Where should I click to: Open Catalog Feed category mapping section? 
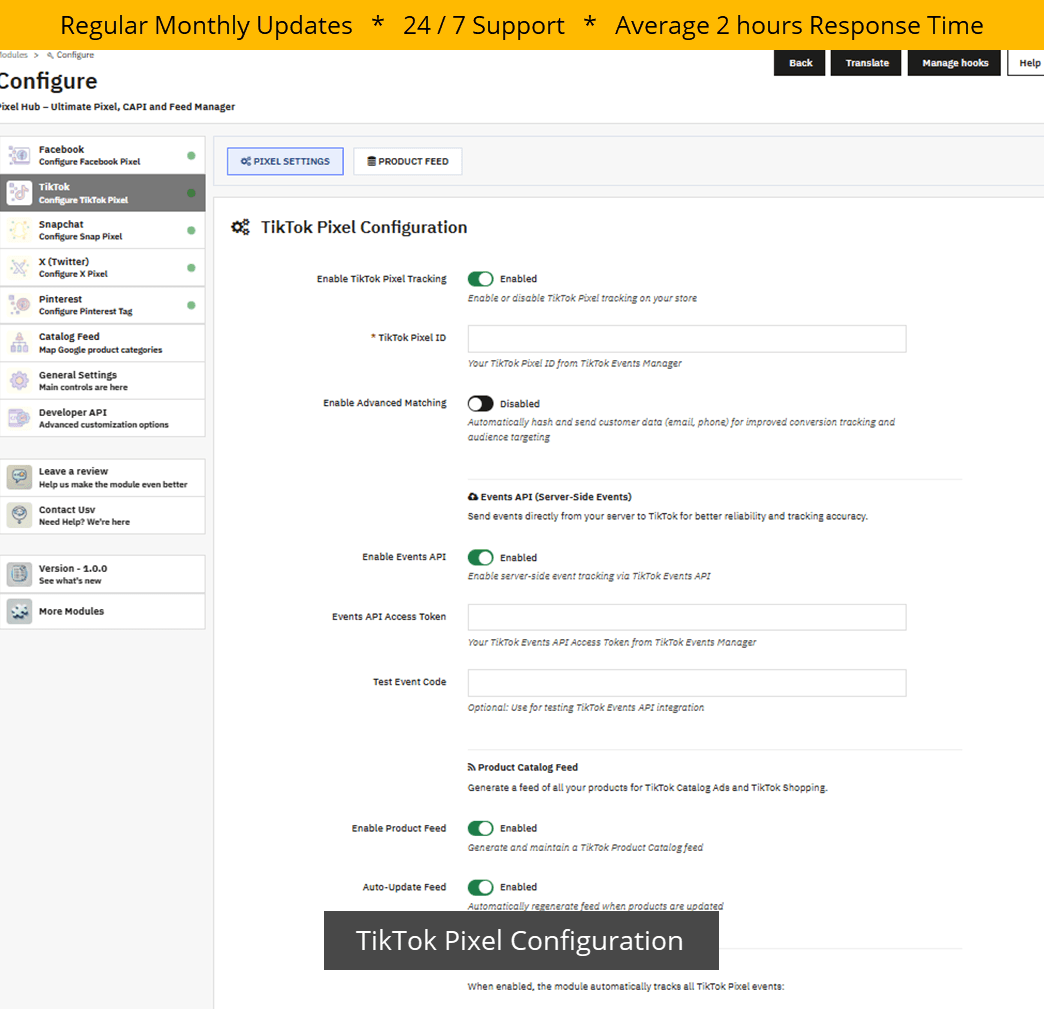click(103, 343)
